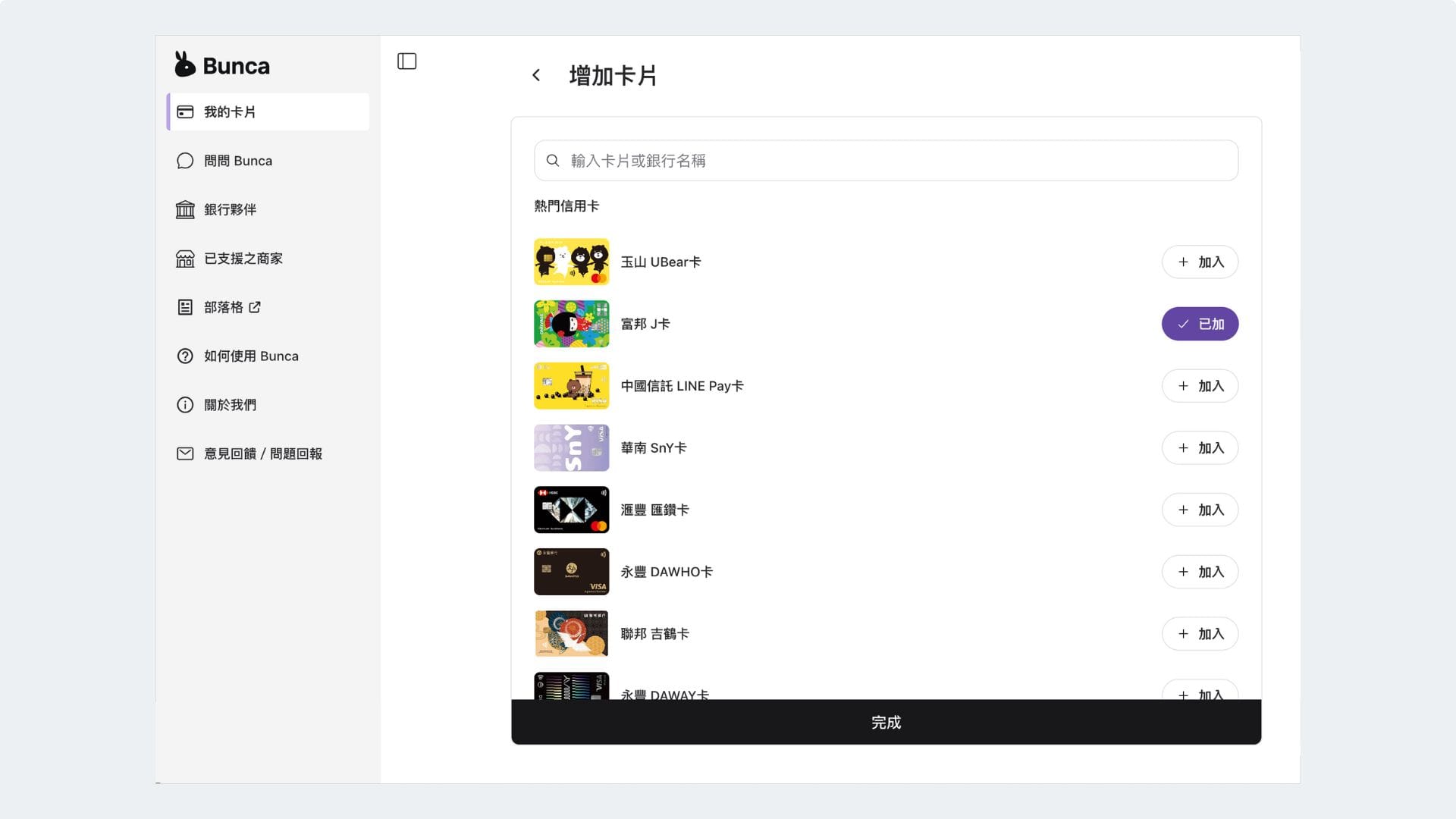Click the storefront icon for 已支援之商家

(185, 259)
